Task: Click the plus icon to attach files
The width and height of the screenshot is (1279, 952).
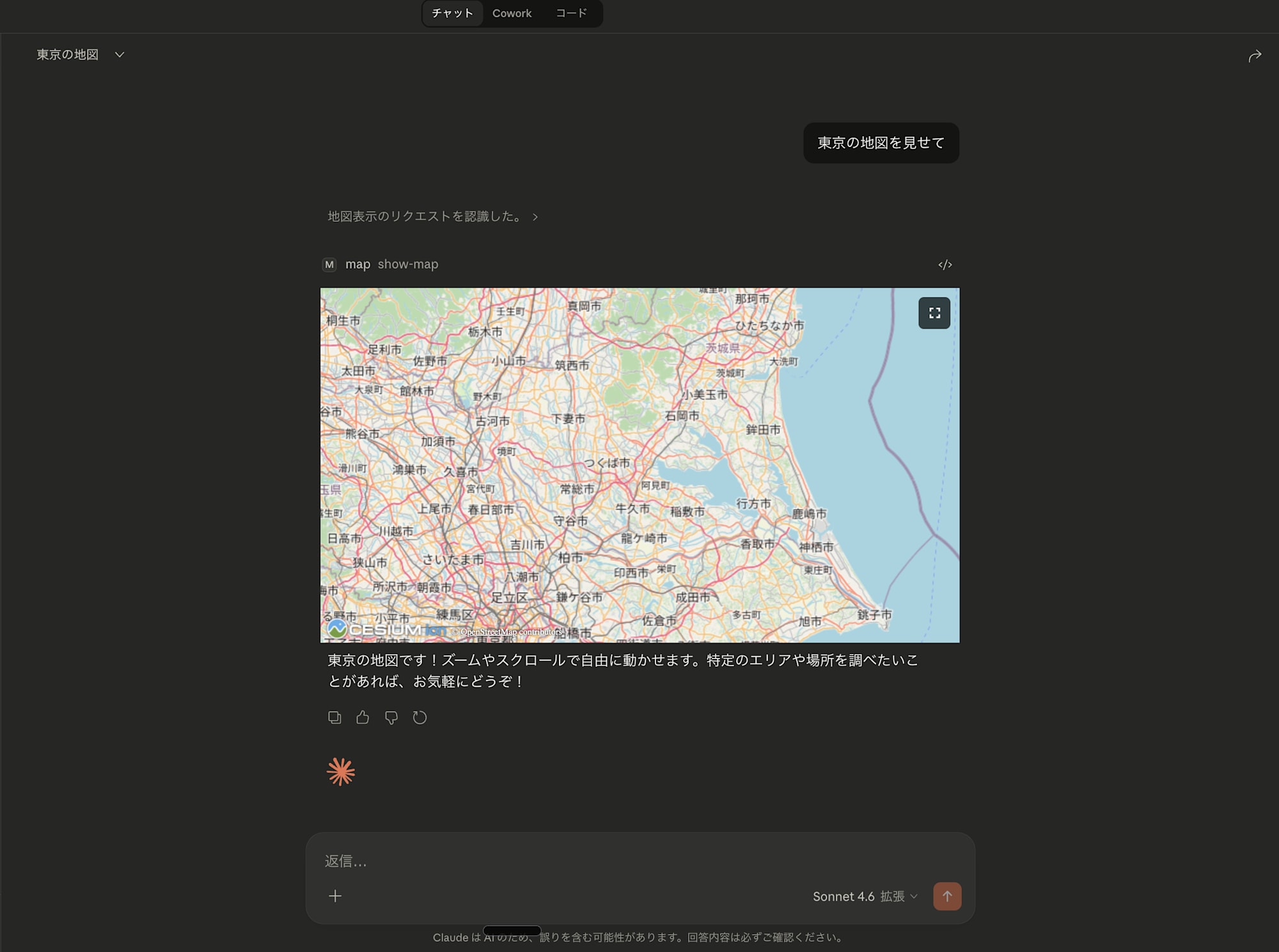Action: [x=334, y=896]
